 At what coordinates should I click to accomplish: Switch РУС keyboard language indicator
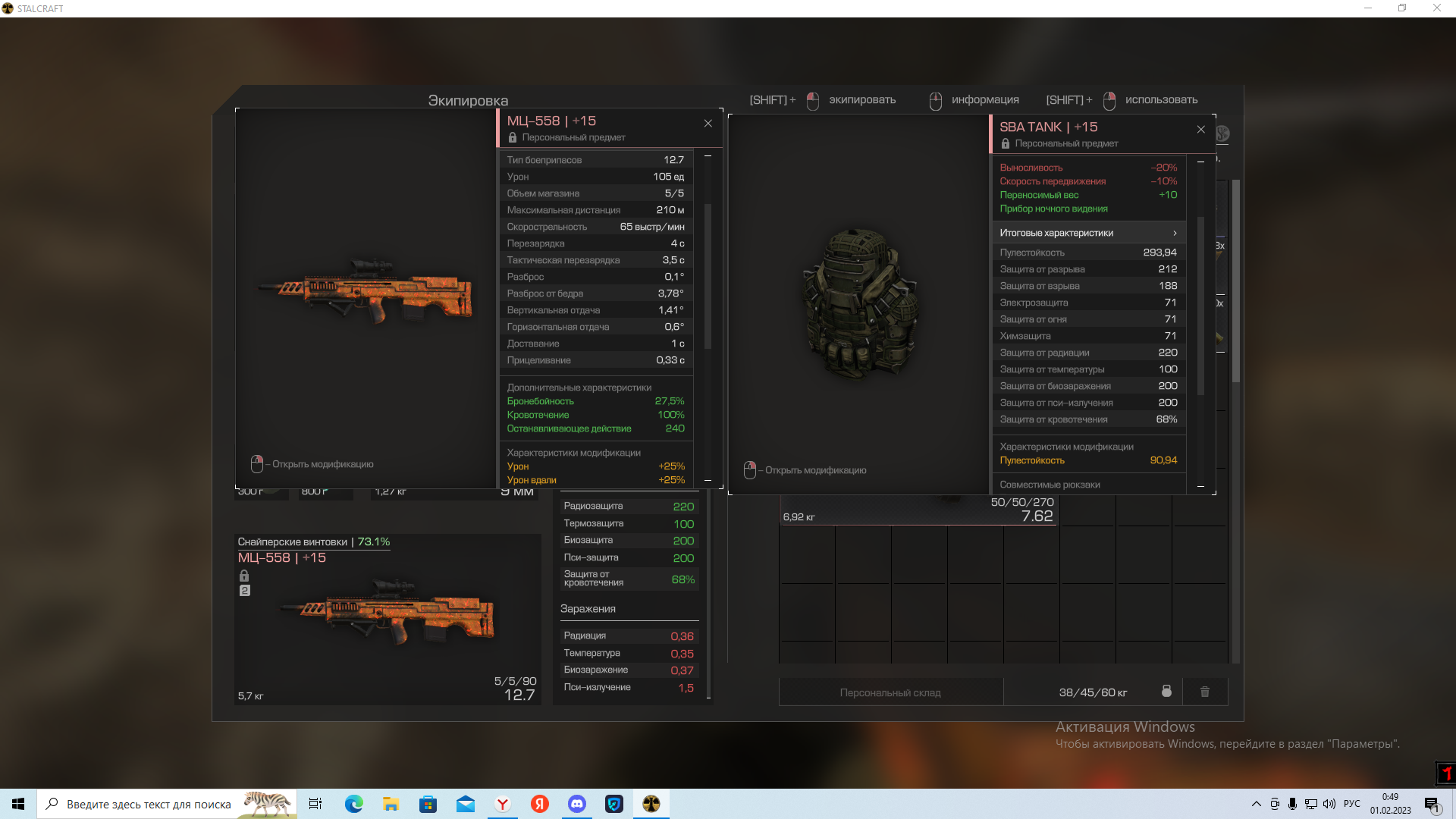coord(1352,804)
